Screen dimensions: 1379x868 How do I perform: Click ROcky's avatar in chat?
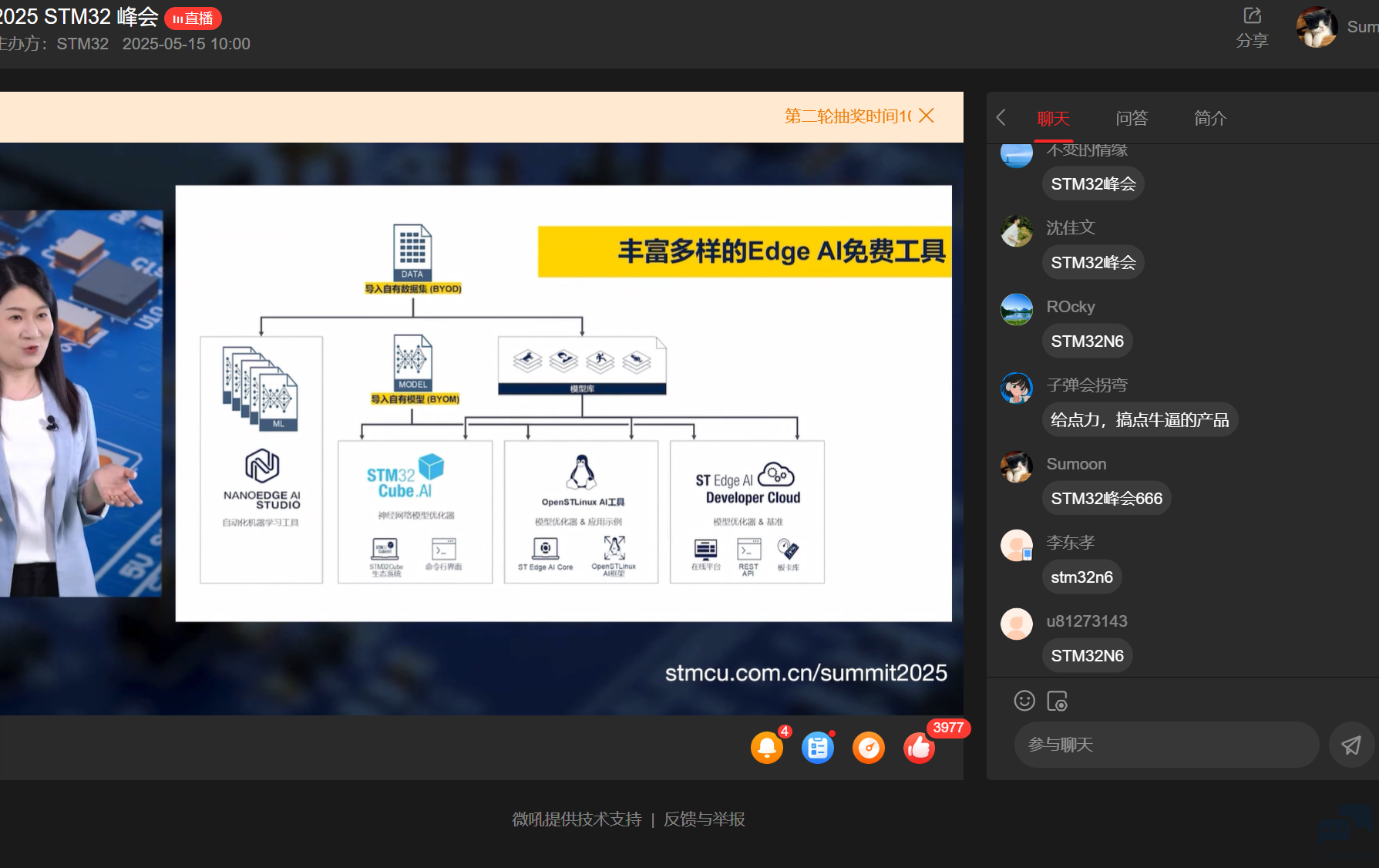[1017, 309]
